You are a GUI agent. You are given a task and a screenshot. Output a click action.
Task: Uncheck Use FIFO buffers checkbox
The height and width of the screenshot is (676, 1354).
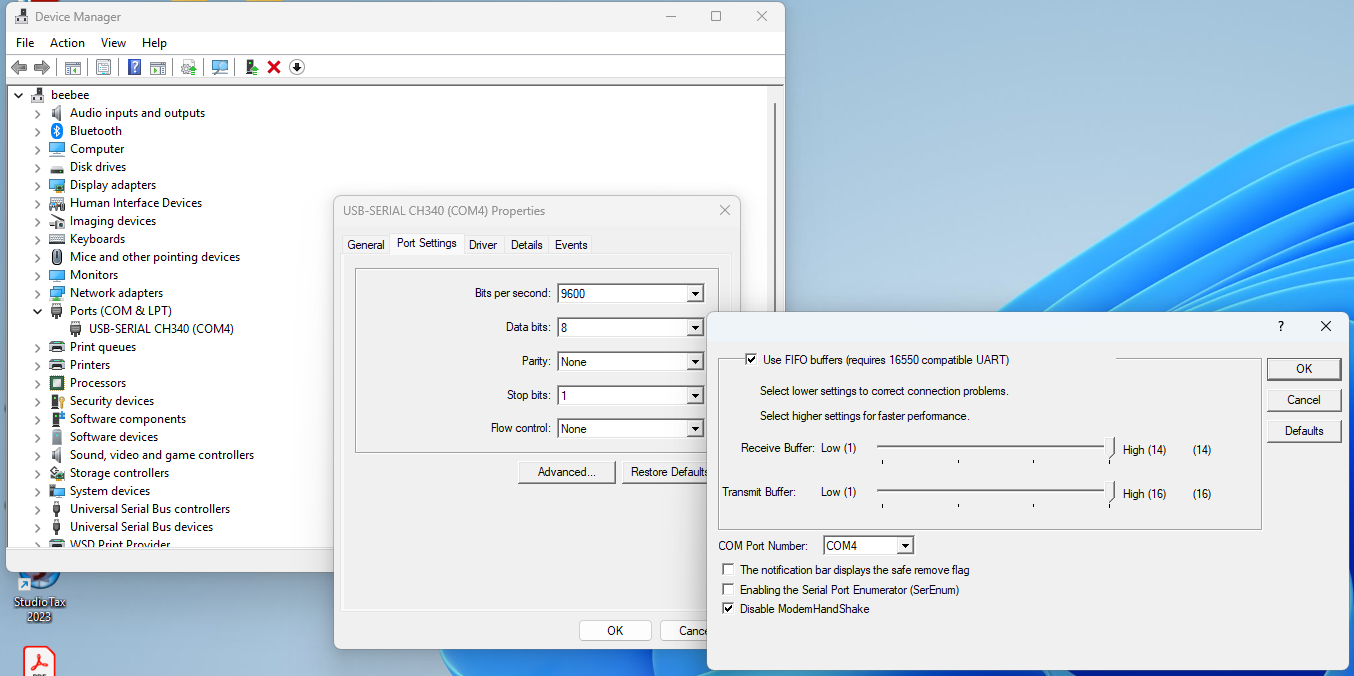pos(751,360)
